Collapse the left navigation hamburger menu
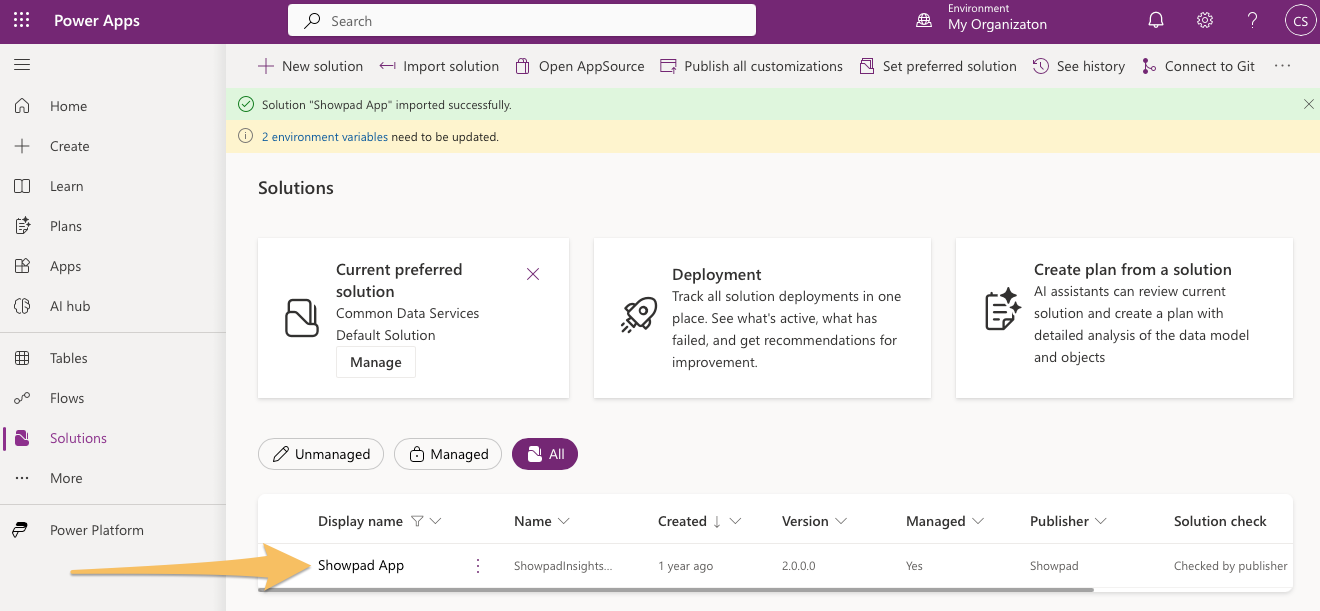This screenshot has height=611, width=1320. coord(22,65)
